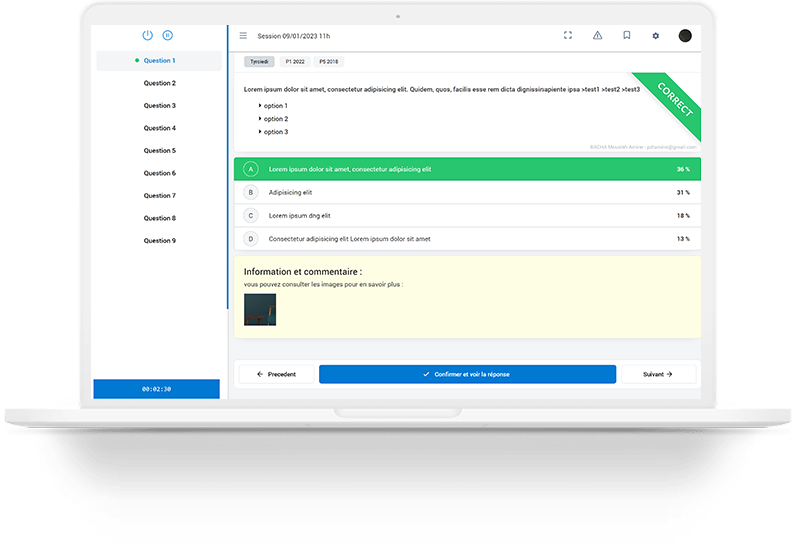
Task: Choose answer B 'Adipisicing elit'
Action: pyautogui.click(x=292, y=192)
